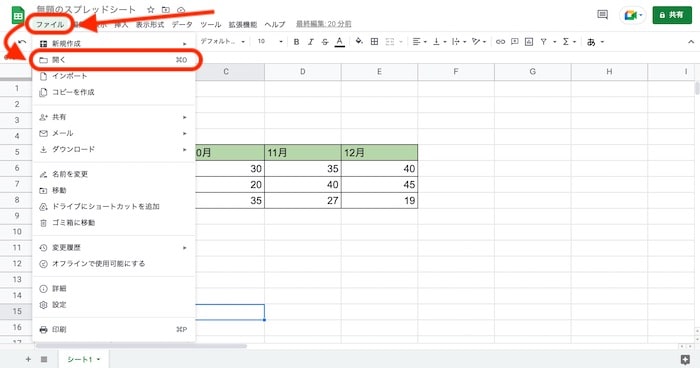Expand the メール submenu item

(x=114, y=133)
